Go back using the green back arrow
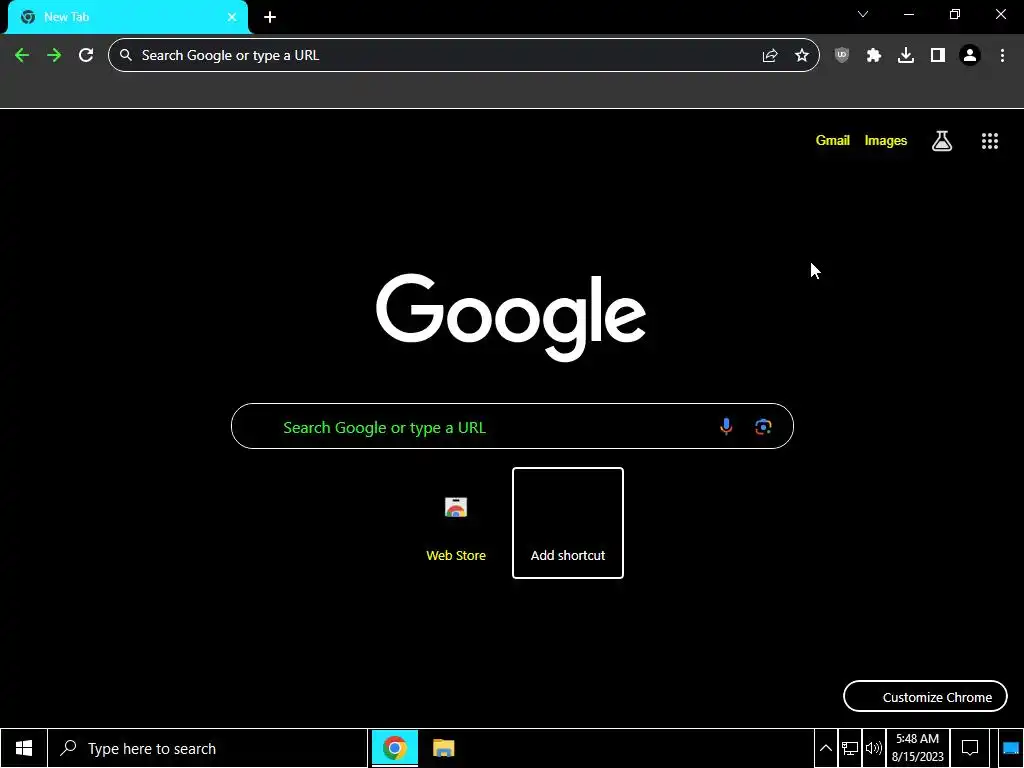 (22, 55)
